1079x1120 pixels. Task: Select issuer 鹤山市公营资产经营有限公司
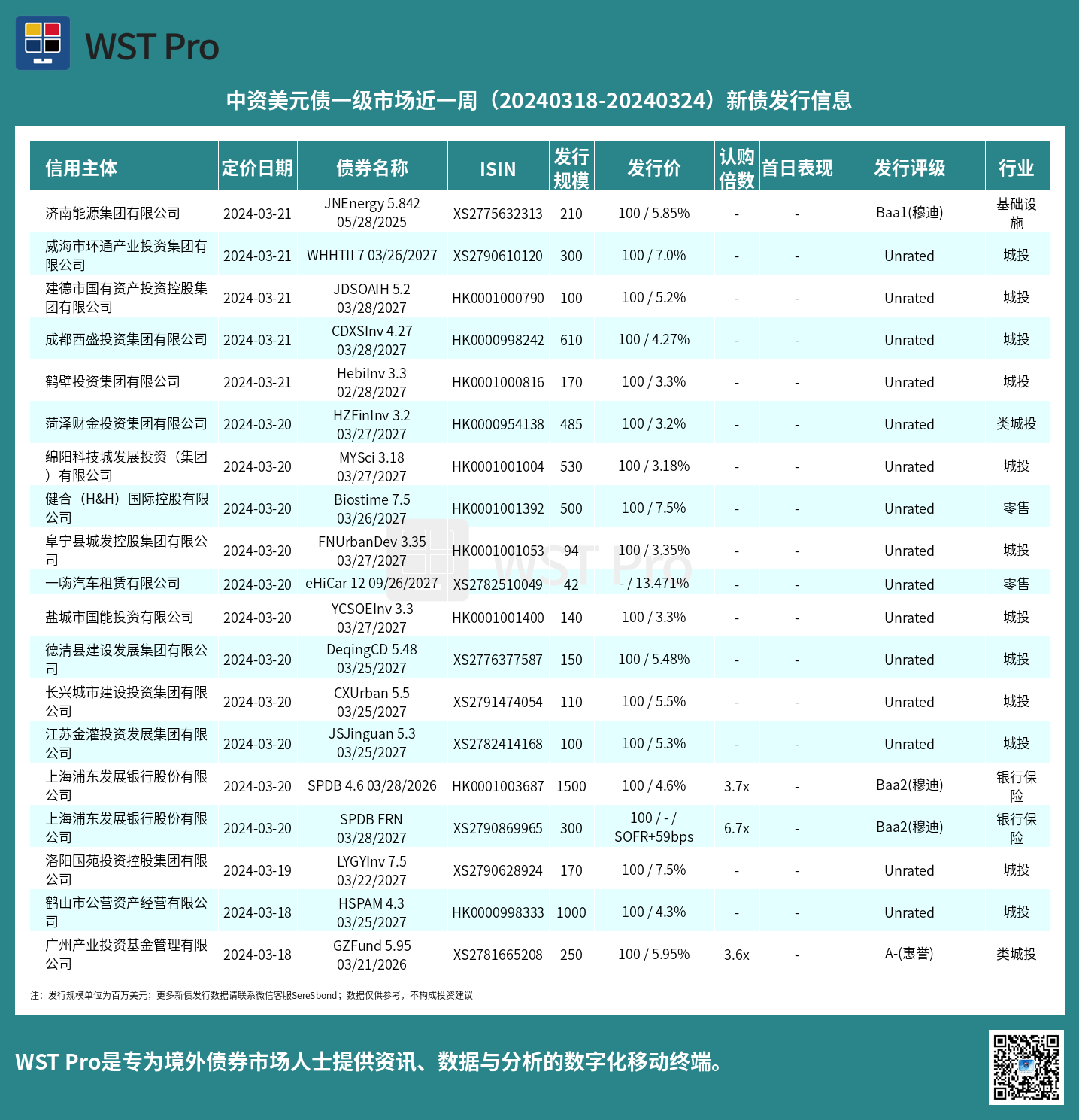[126, 912]
